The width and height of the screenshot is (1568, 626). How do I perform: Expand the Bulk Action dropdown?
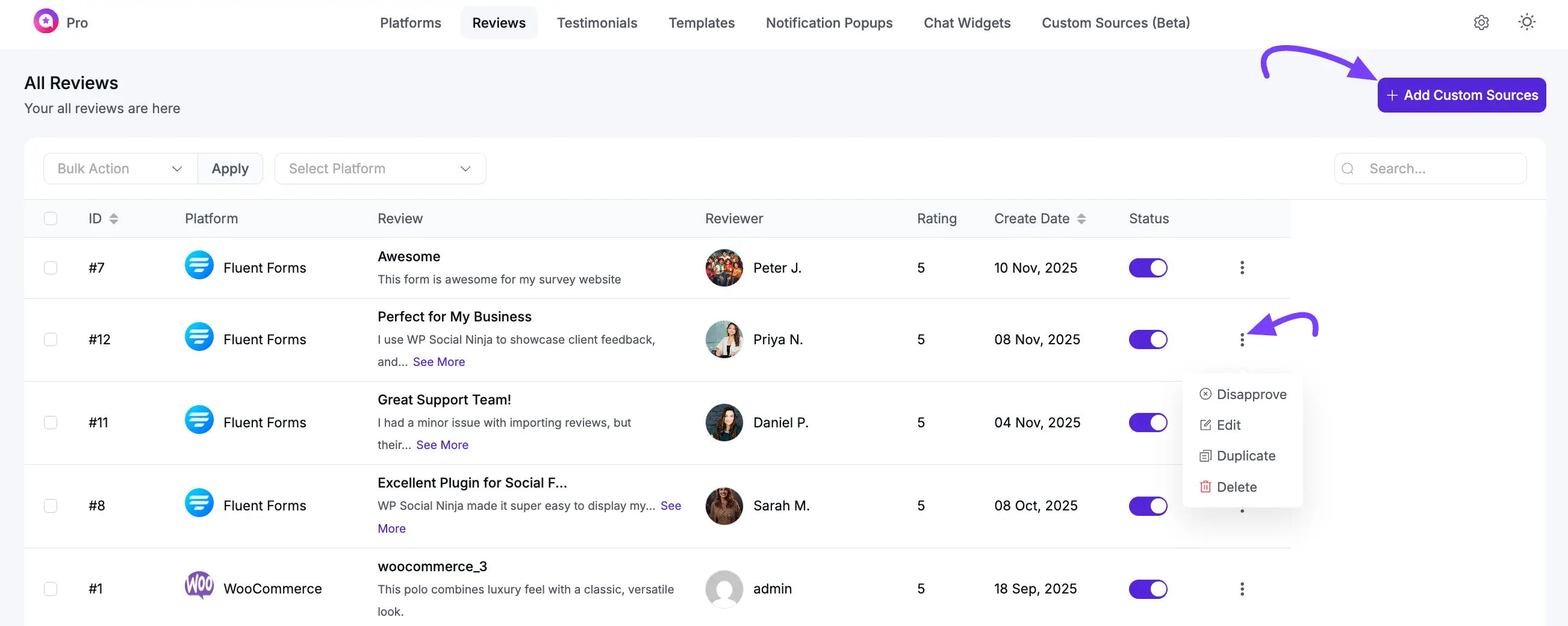[120, 169]
